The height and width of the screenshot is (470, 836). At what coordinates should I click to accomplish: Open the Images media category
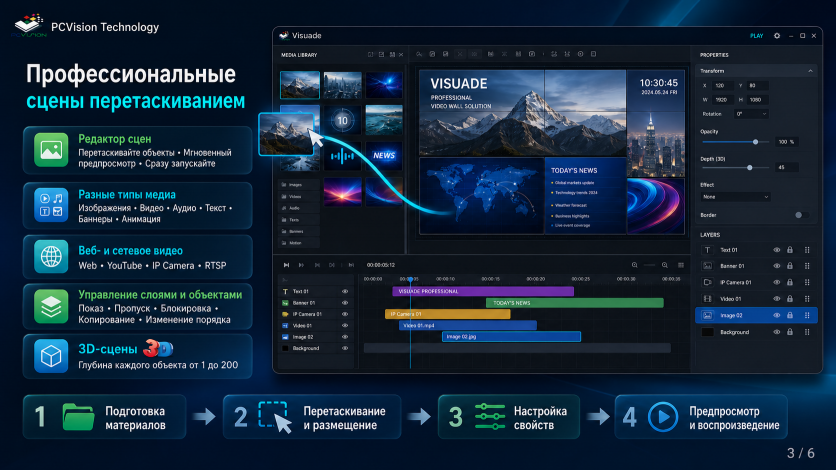299,185
